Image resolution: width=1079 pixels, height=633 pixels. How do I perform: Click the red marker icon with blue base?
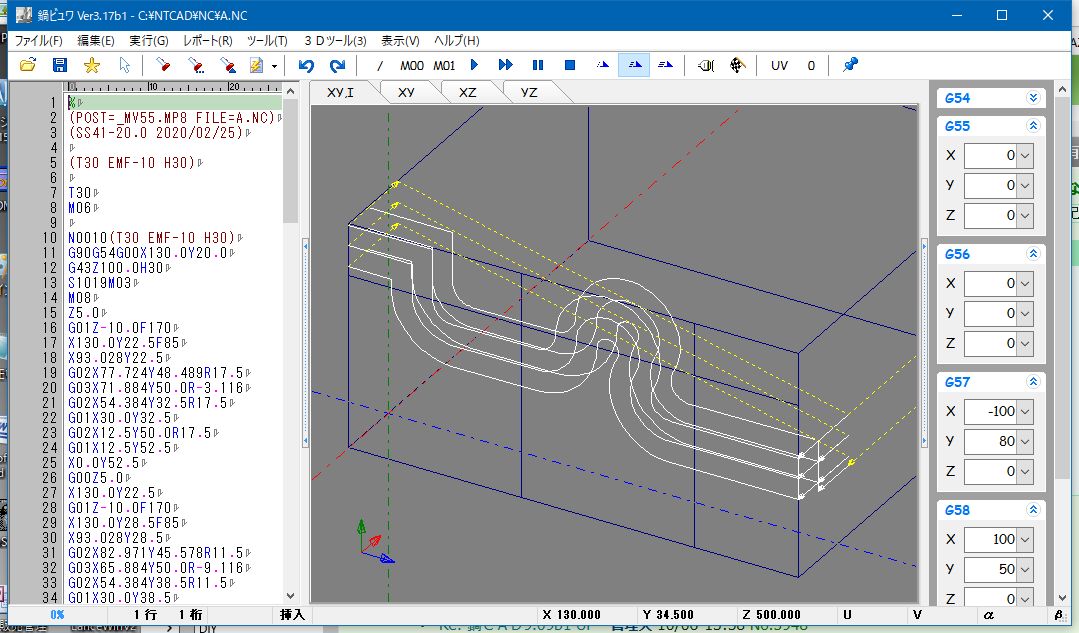(x=228, y=65)
